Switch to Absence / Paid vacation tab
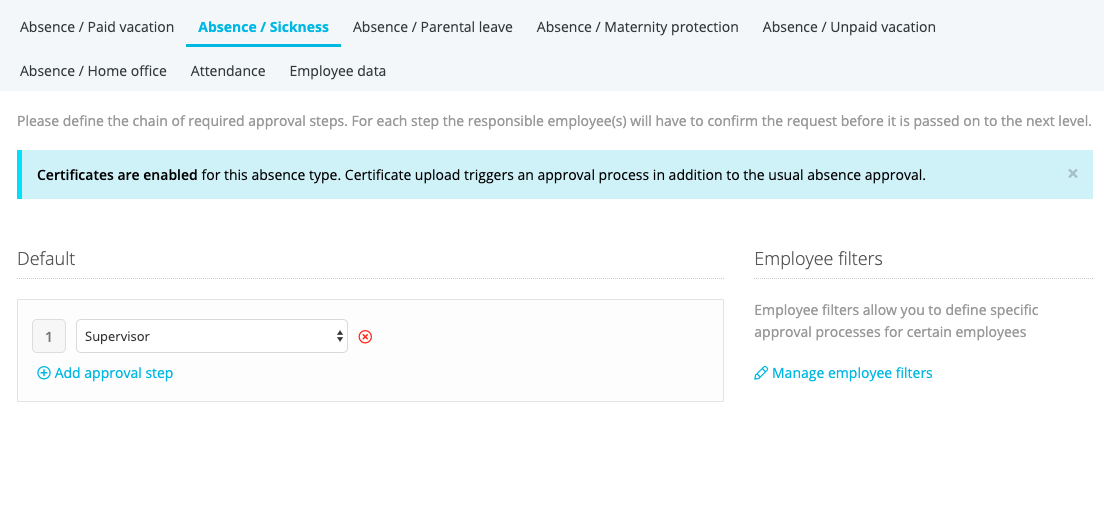This screenshot has width=1104, height=510. click(97, 27)
